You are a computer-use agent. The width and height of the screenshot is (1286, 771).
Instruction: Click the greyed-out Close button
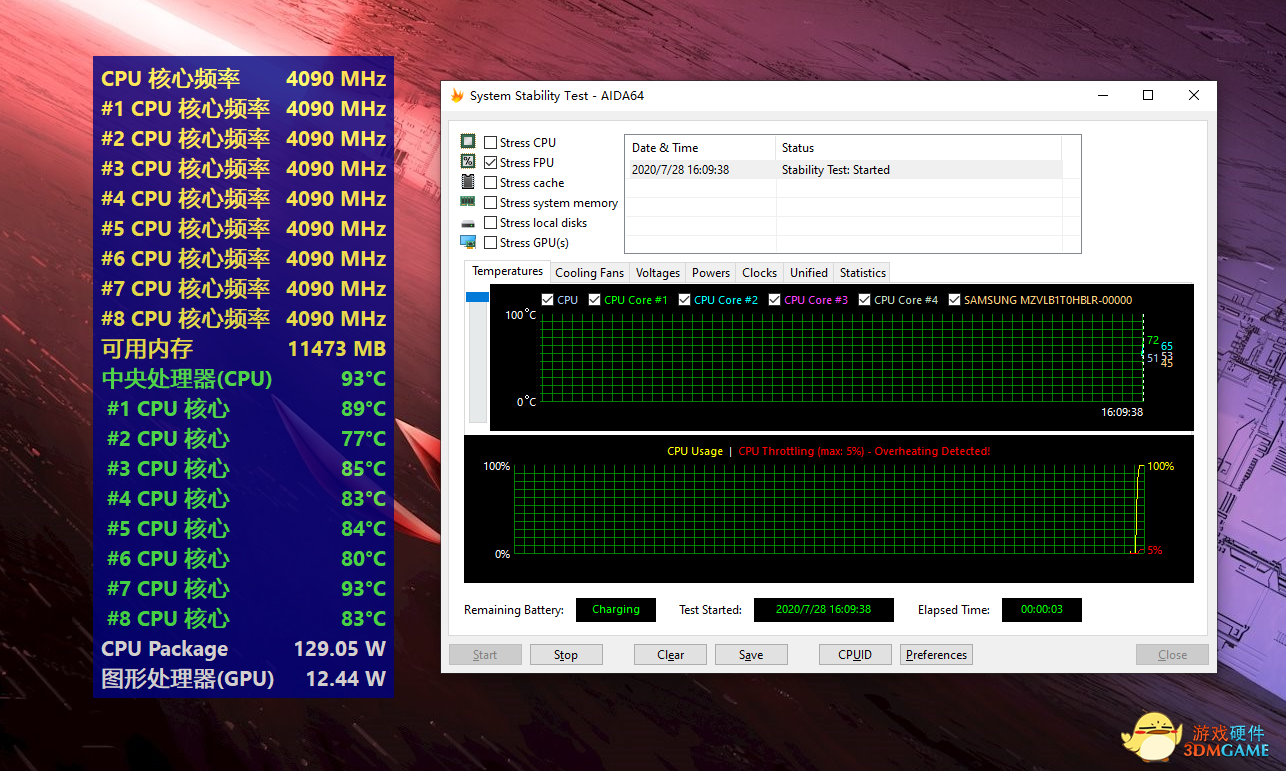[x=1172, y=655]
